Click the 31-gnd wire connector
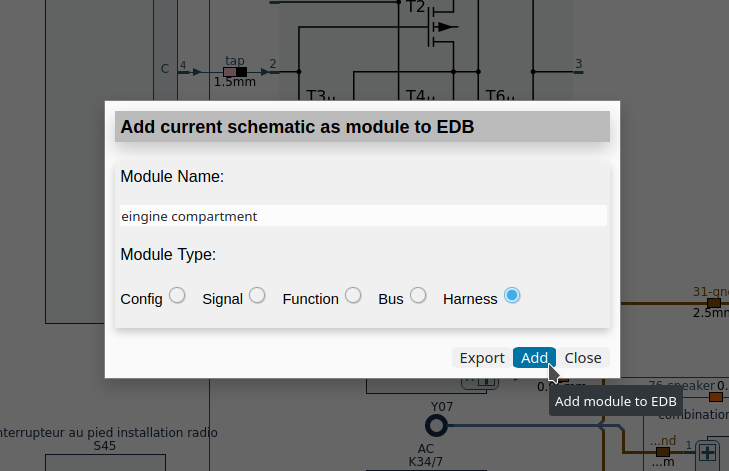729x471 pixels. pos(713,302)
